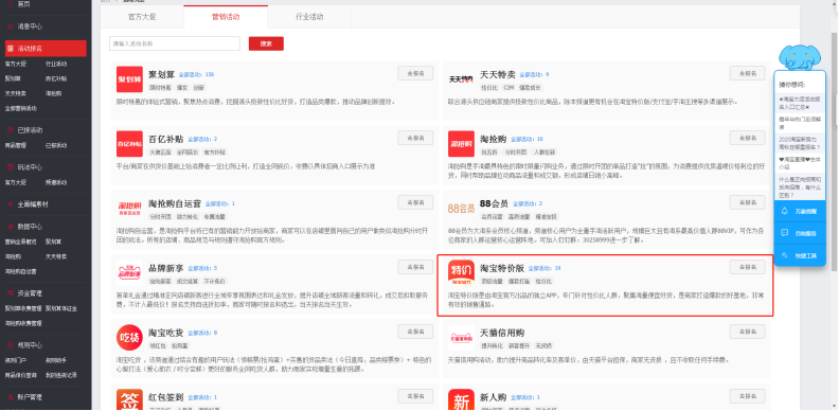Click 去报名 on the 淘抢购自运营 card

415,202
